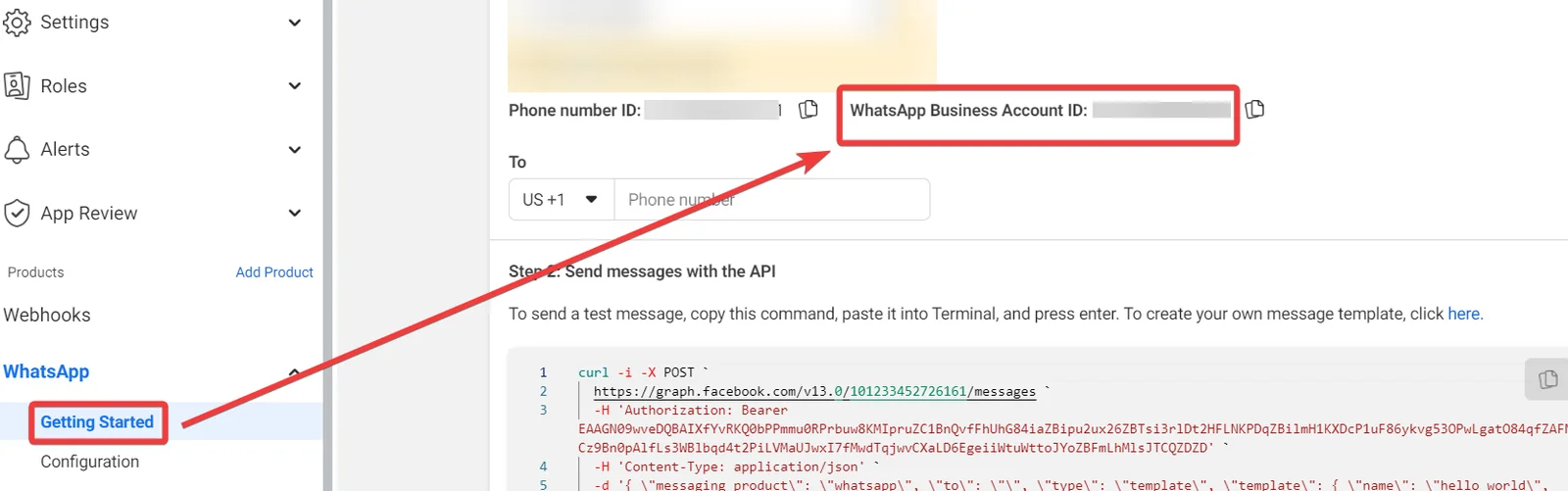This screenshot has width=1568, height=491.
Task: Select the WhatsApp product heading
Action: pyautogui.click(x=46, y=371)
